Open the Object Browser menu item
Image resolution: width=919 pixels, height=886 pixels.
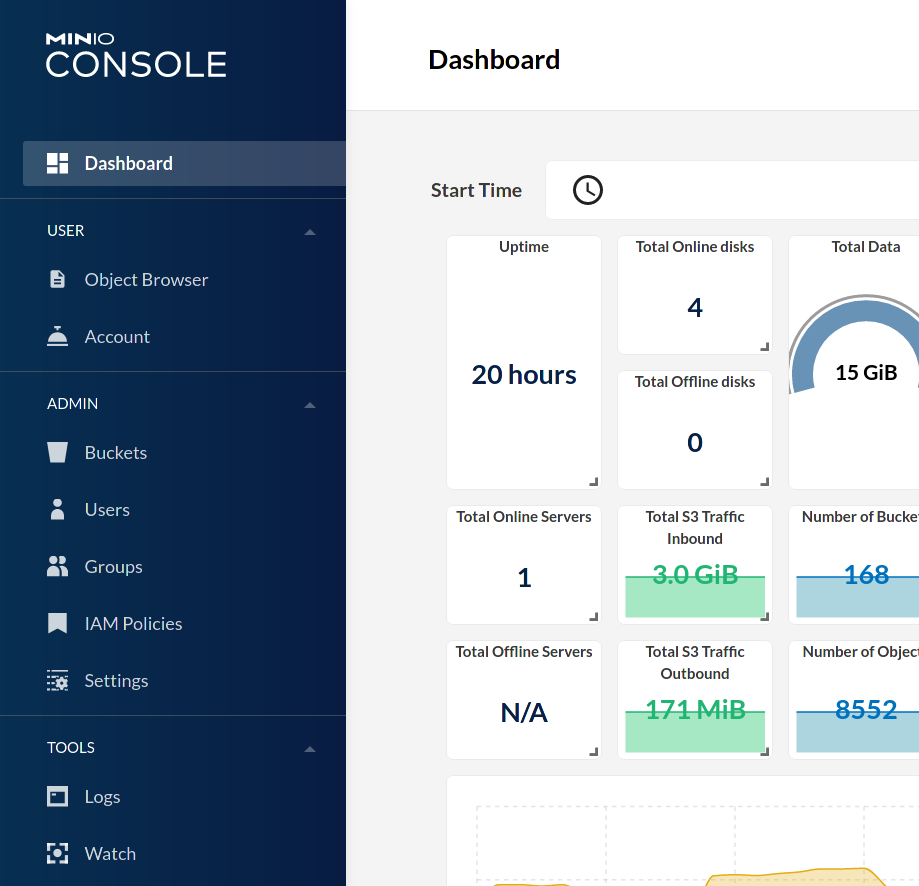pyautogui.click(x=146, y=280)
